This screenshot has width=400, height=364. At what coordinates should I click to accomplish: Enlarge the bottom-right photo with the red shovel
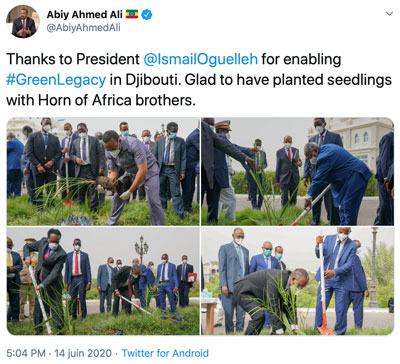298,281
